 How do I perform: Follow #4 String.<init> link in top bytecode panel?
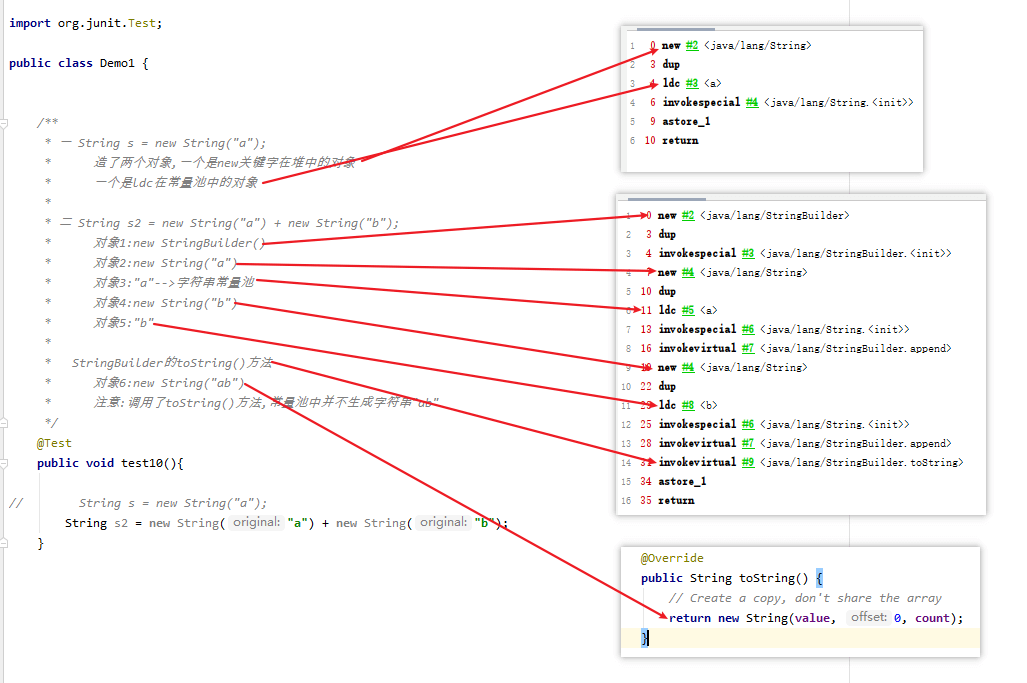[x=751, y=102]
